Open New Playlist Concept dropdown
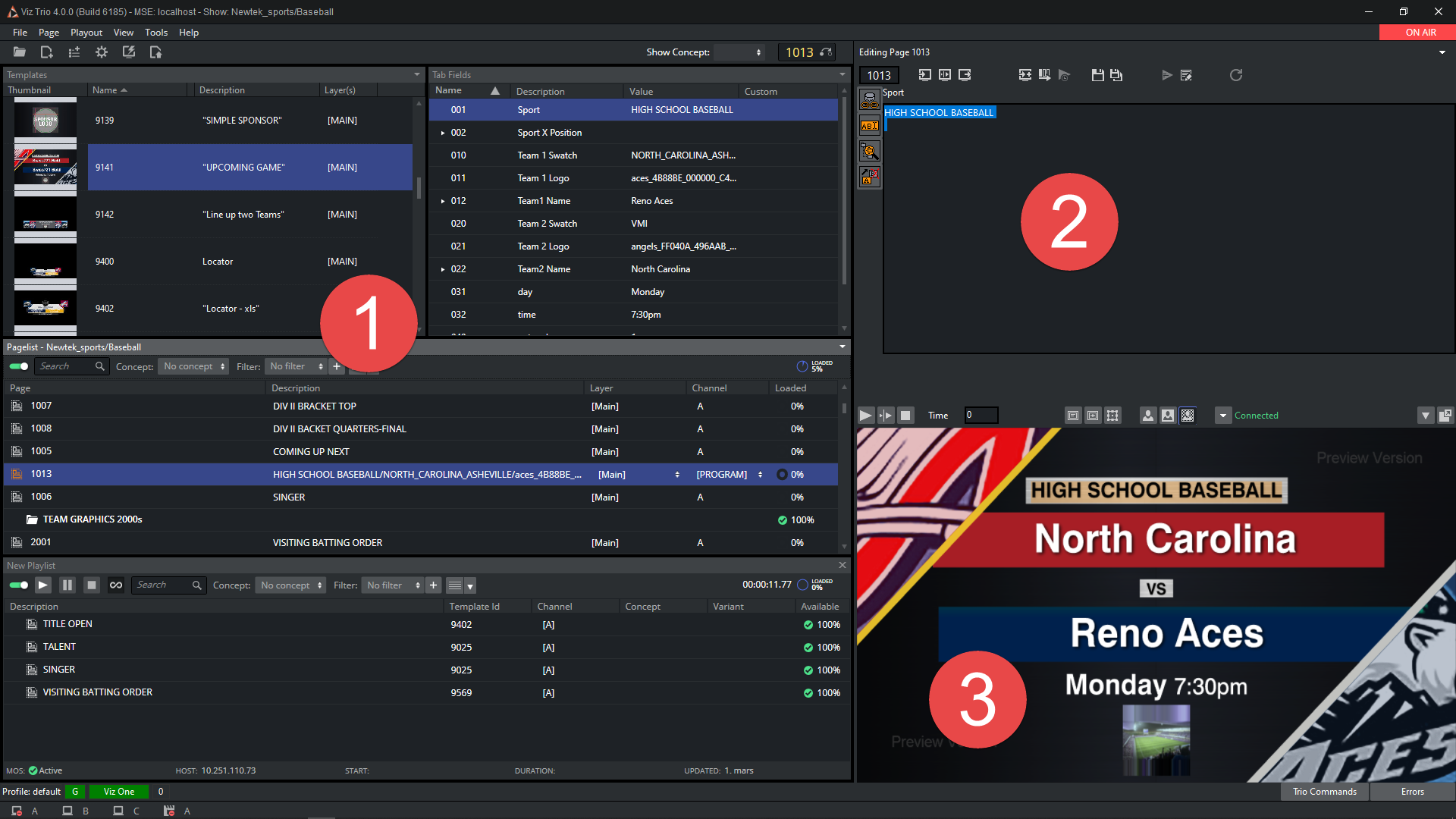Image resolution: width=1456 pixels, height=819 pixels. pyautogui.click(x=291, y=585)
